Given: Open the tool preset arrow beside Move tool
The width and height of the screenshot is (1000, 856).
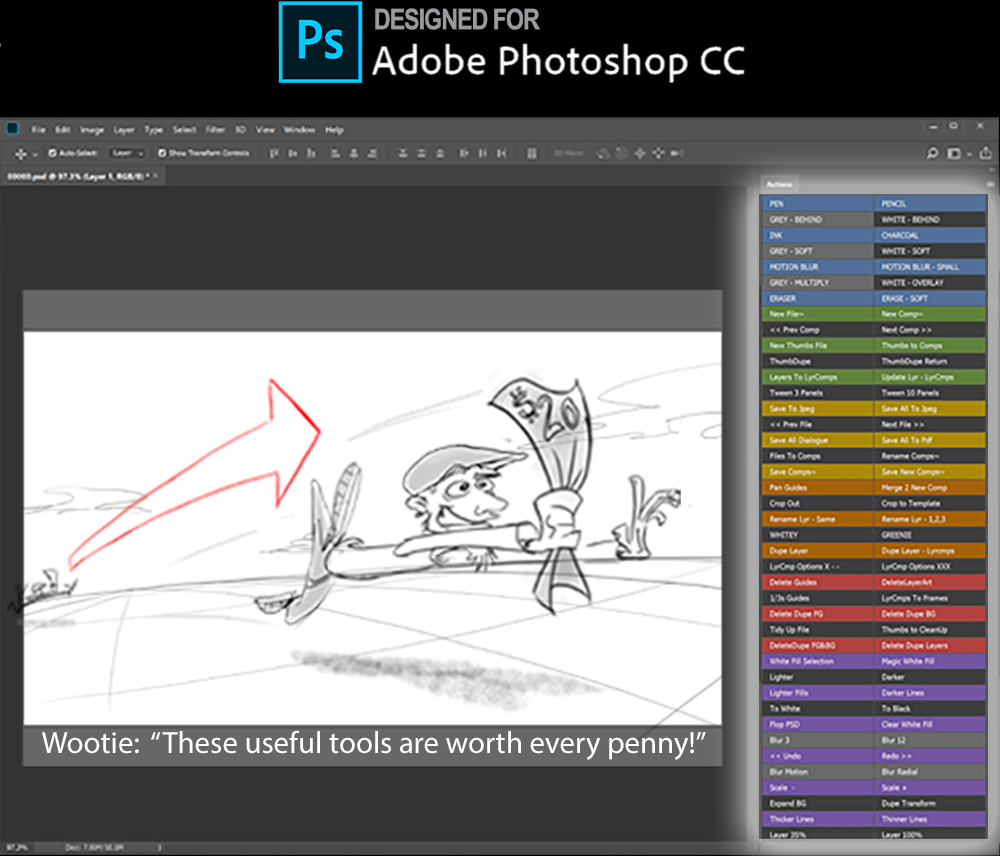Looking at the screenshot, I should pyautogui.click(x=35, y=154).
